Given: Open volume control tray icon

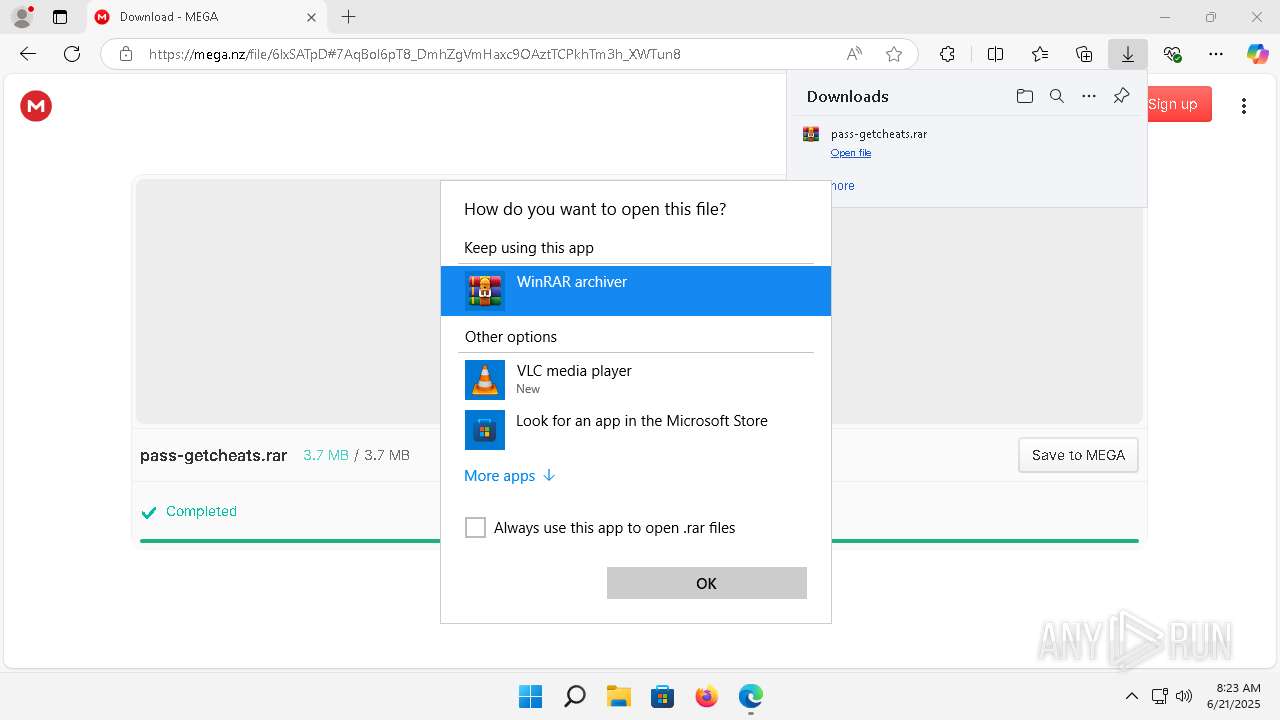Looking at the screenshot, I should 1184,696.
